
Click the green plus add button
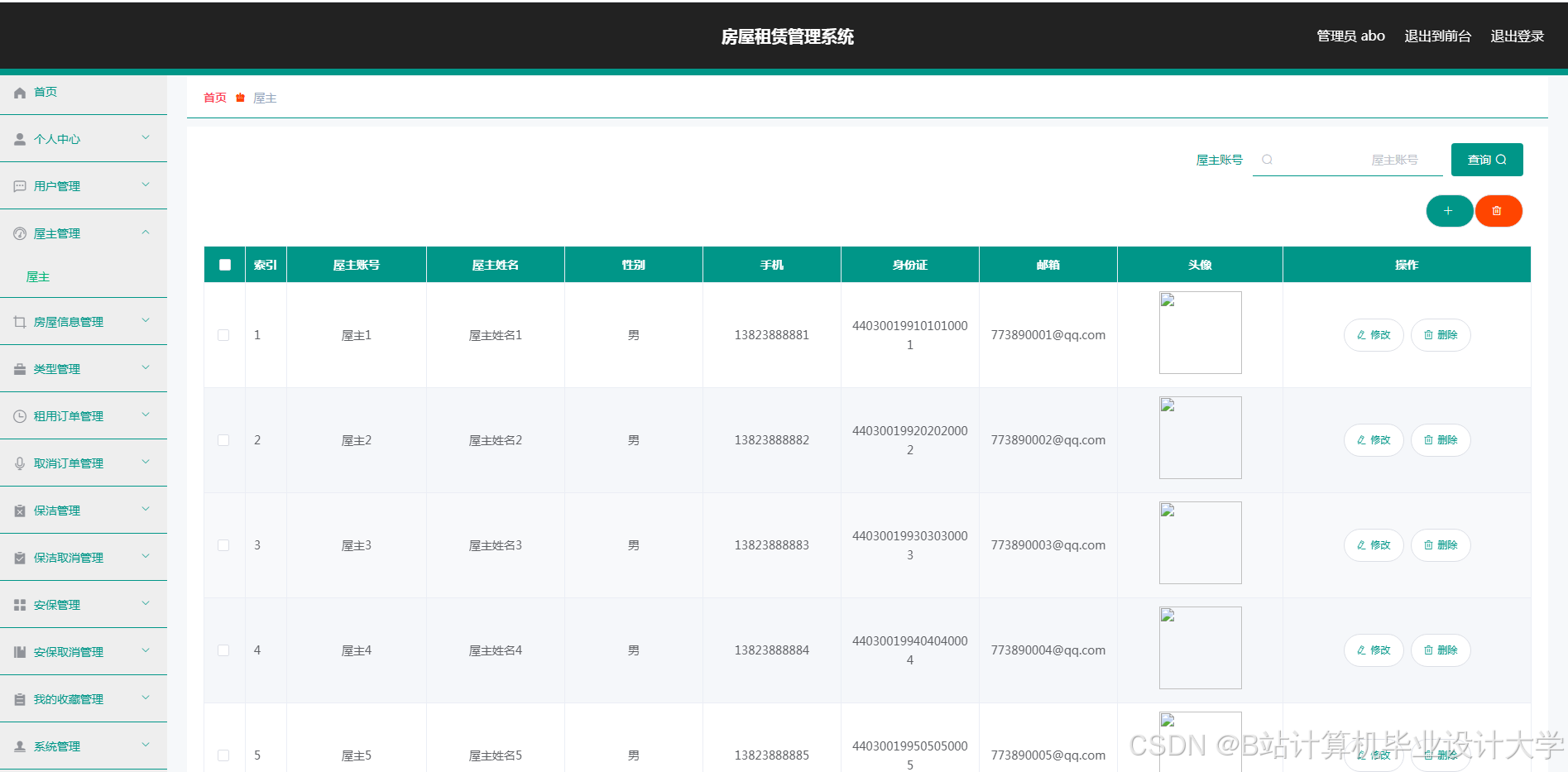(1449, 211)
